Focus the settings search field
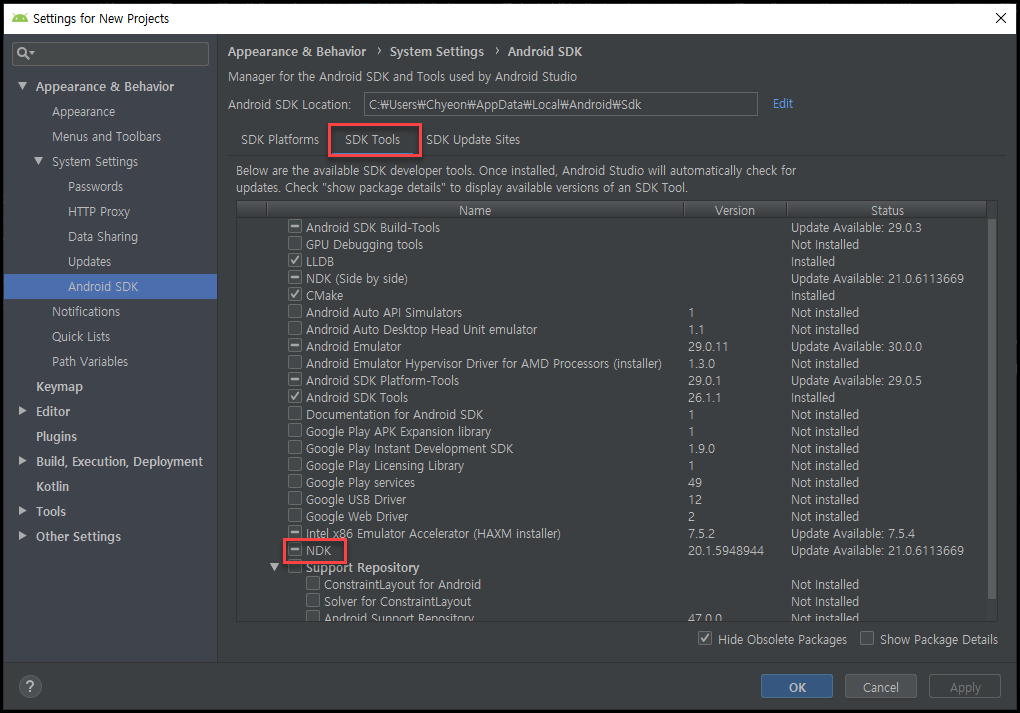Screen dimensions: 1020x713 (111, 53)
